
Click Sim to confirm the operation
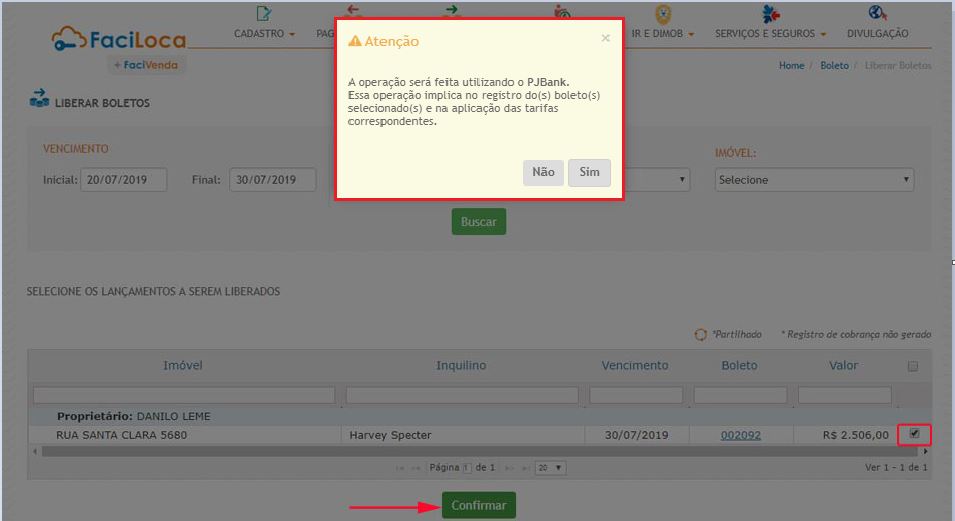coord(589,173)
